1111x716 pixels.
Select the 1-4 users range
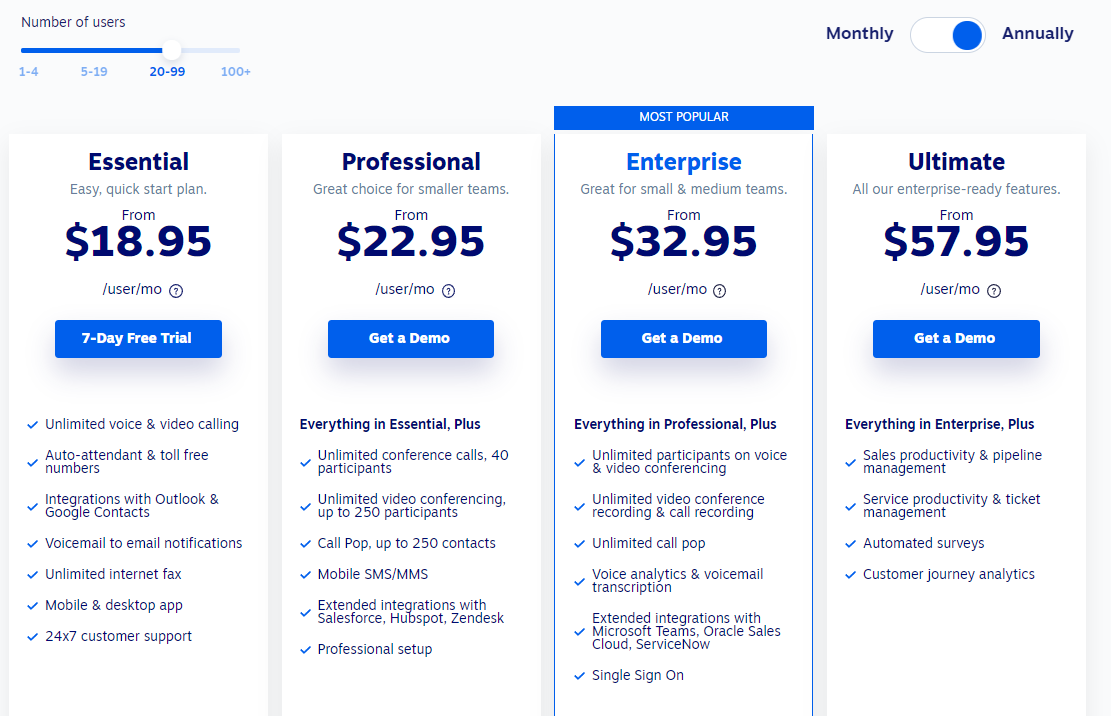(x=28, y=72)
